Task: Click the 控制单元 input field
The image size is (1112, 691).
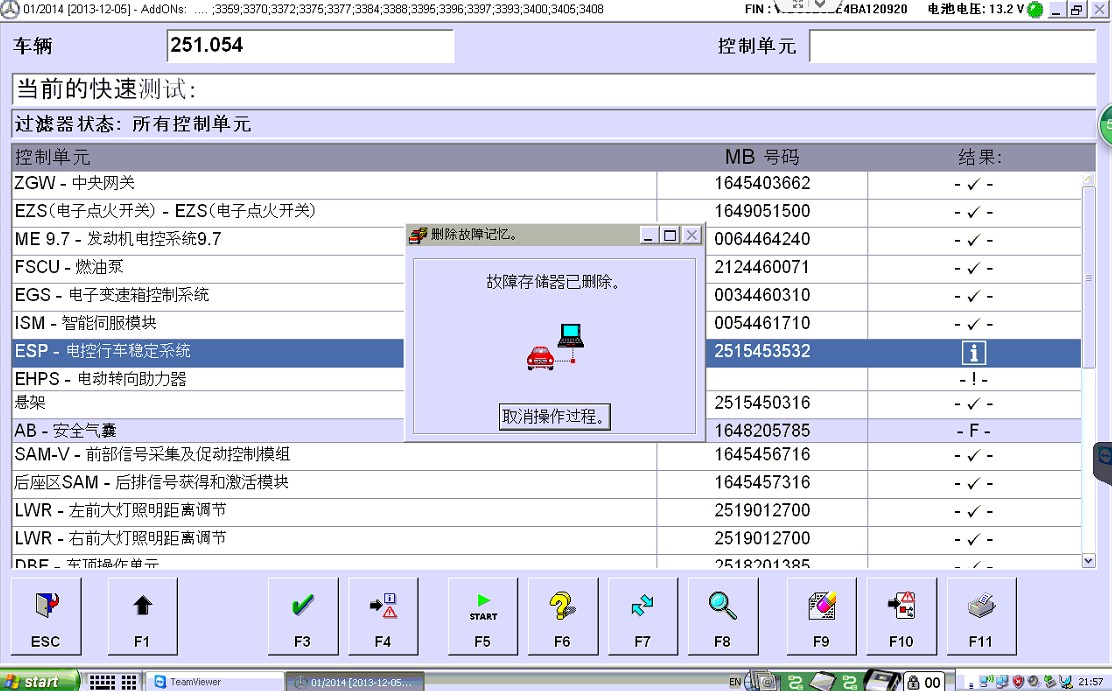Action: pos(951,46)
